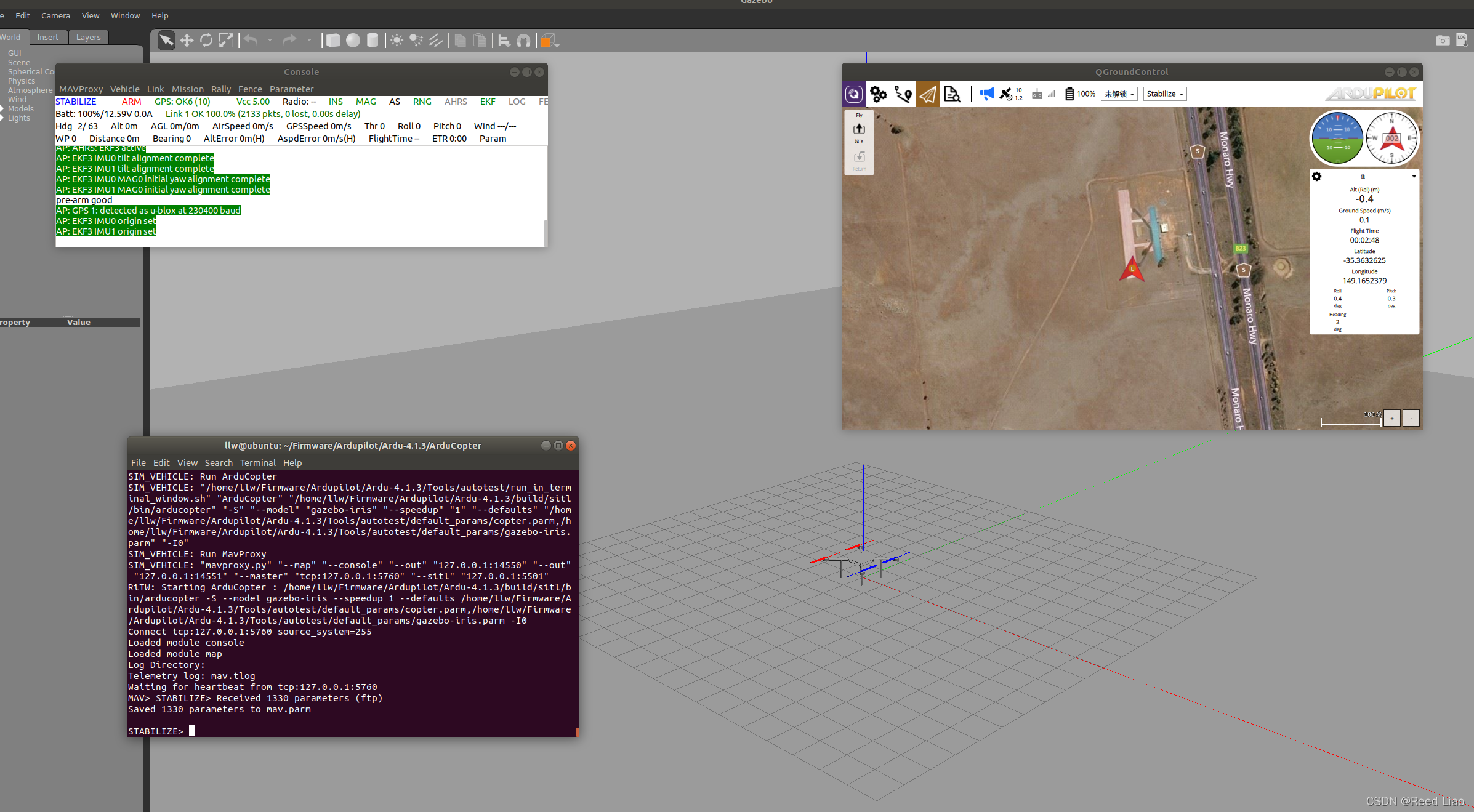Open the Gazebo undo history dropdown arrow

pyautogui.click(x=270, y=41)
